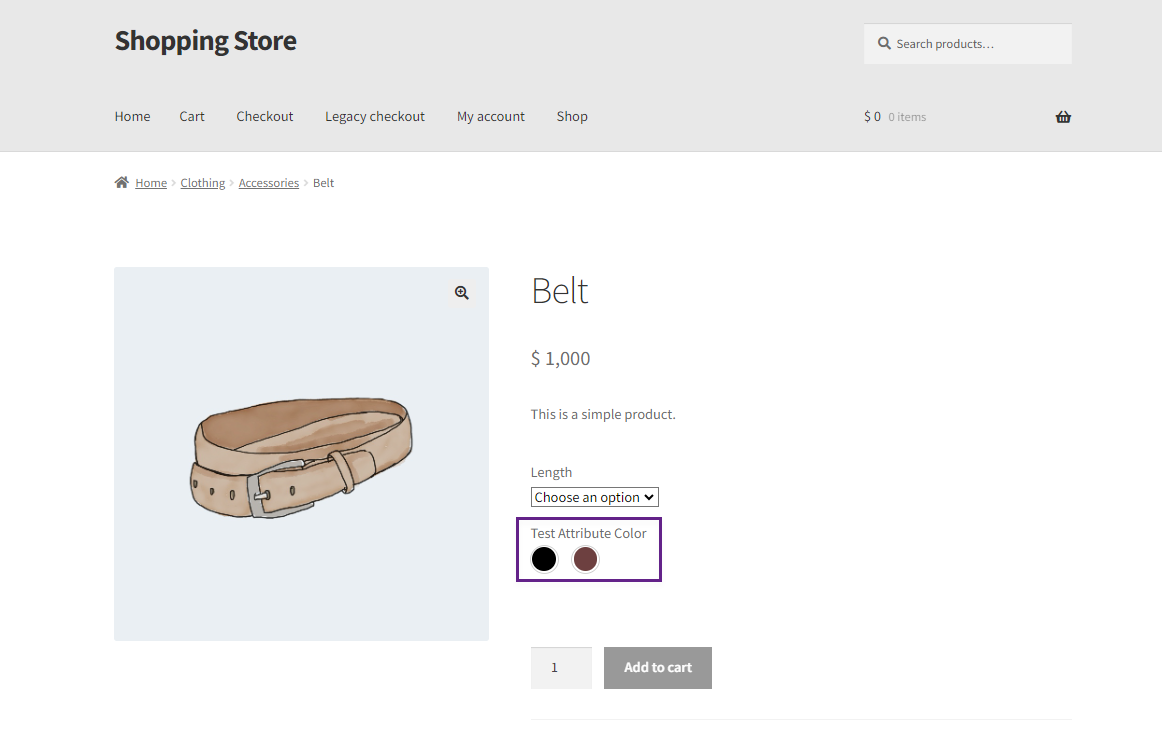This screenshot has width=1162, height=732.
Task: Go to the Home menu item
Action: pos(133,116)
